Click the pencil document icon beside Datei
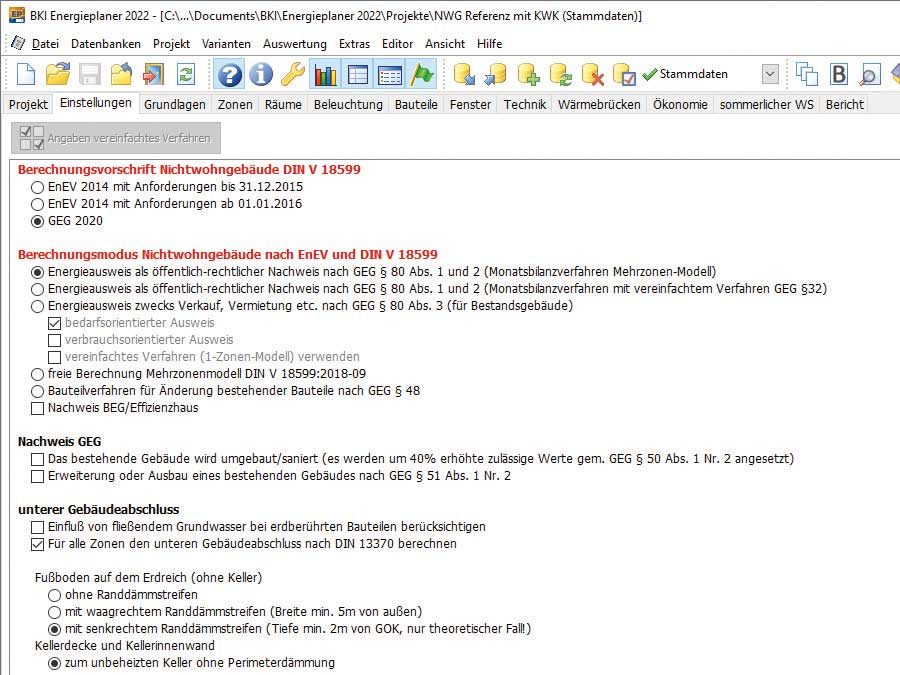The height and width of the screenshot is (675, 900). [x=18, y=43]
